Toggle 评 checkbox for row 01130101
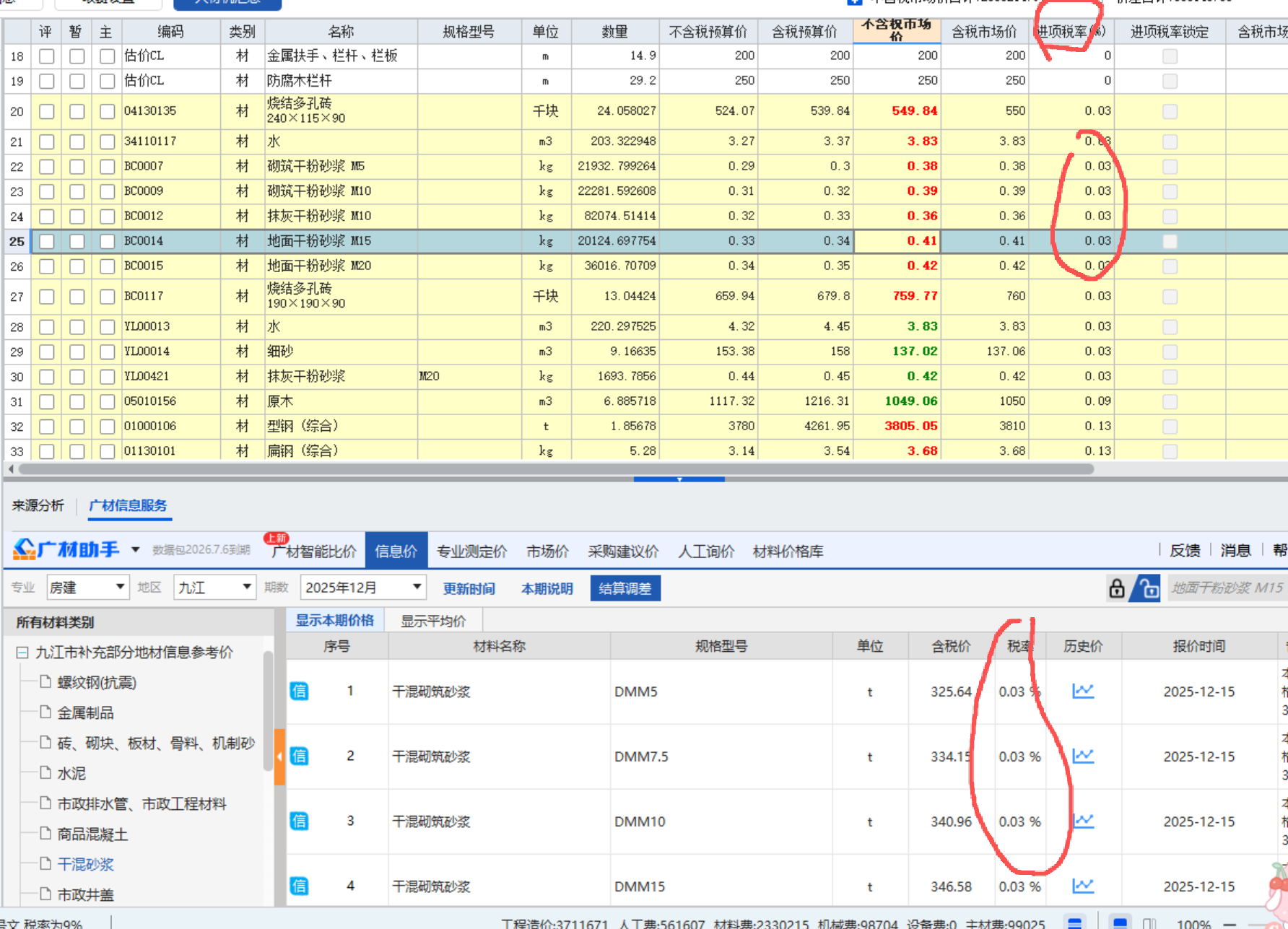The height and width of the screenshot is (929, 1288). (47, 451)
